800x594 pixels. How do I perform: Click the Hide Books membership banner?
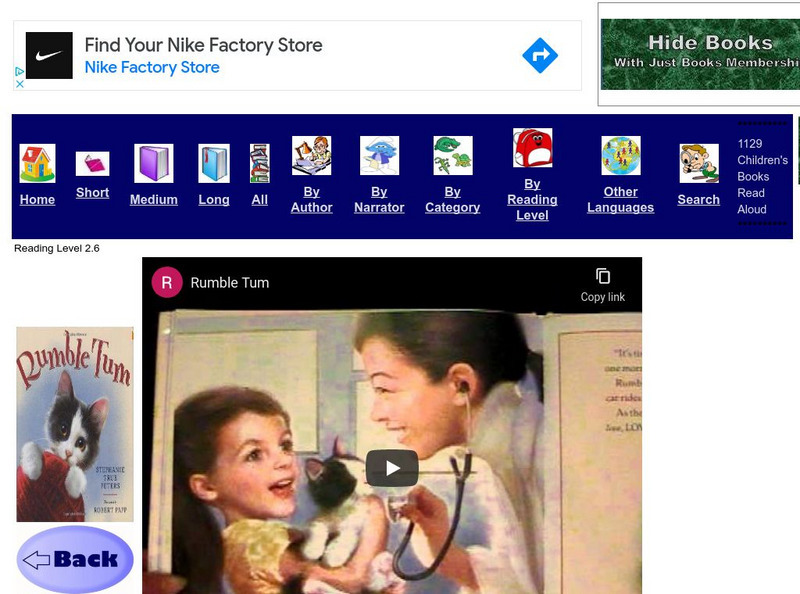[700, 54]
